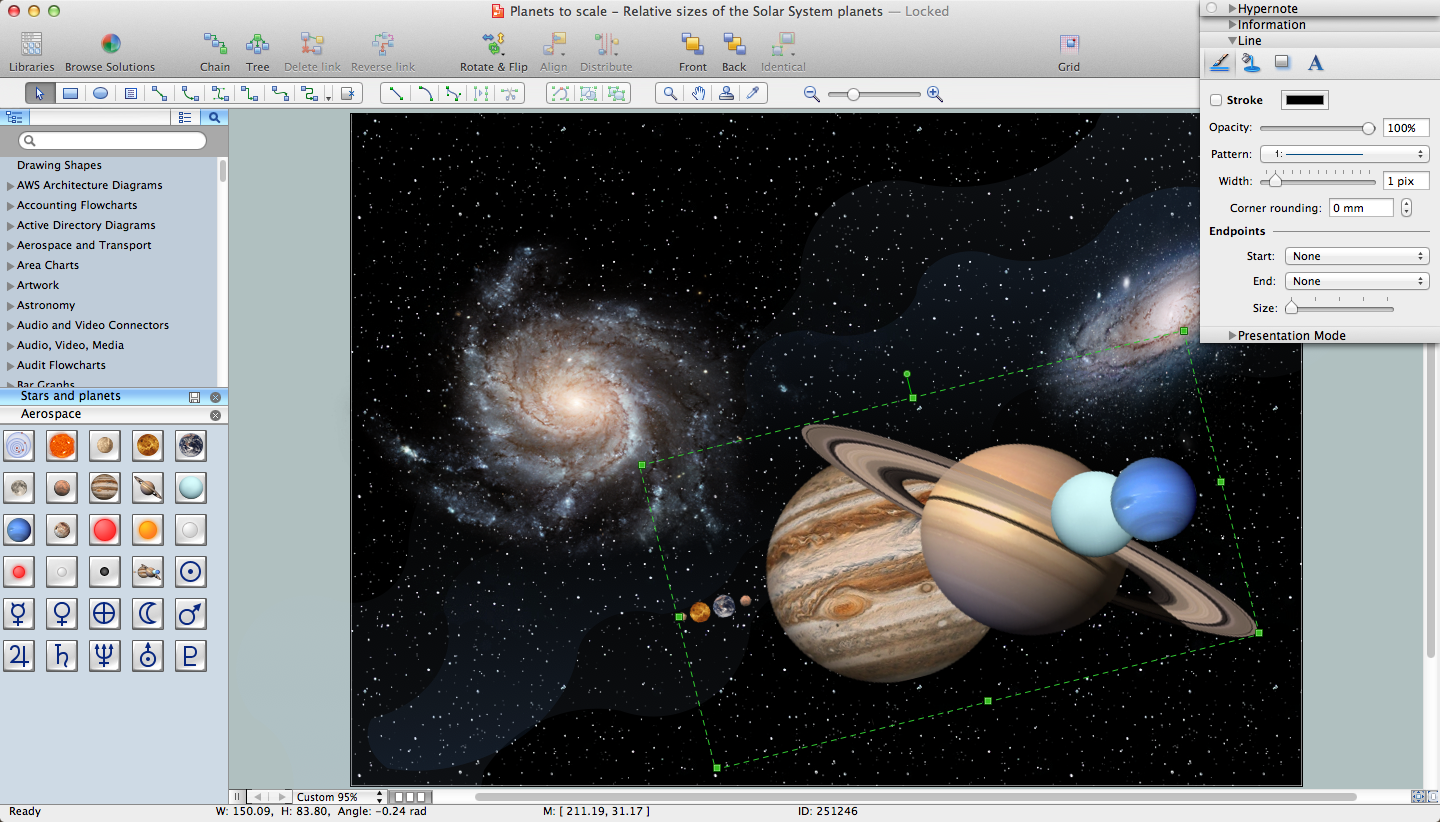Select the Stars and planets library
The height and width of the screenshot is (822, 1440).
click(70, 396)
